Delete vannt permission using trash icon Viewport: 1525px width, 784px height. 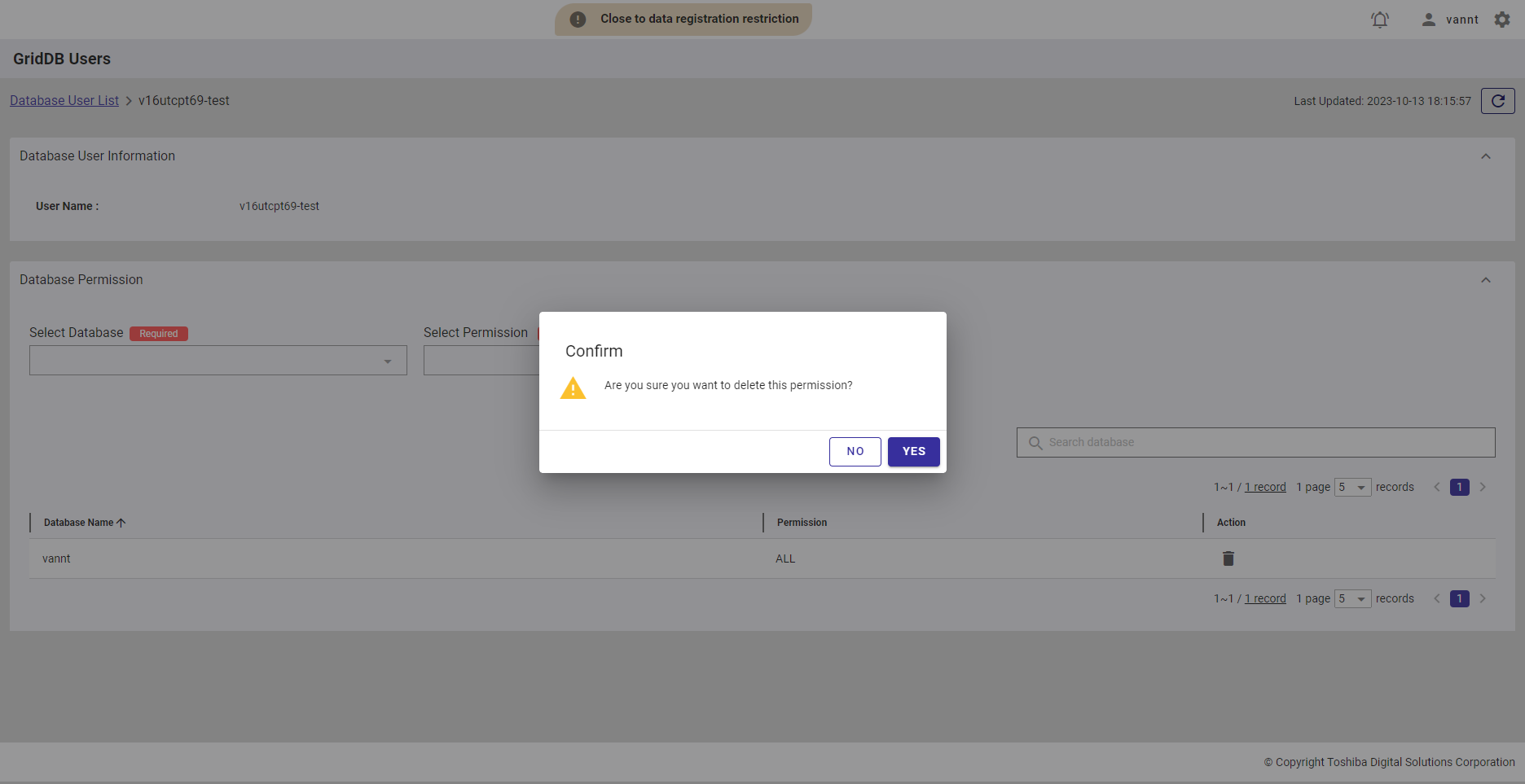point(1228,558)
